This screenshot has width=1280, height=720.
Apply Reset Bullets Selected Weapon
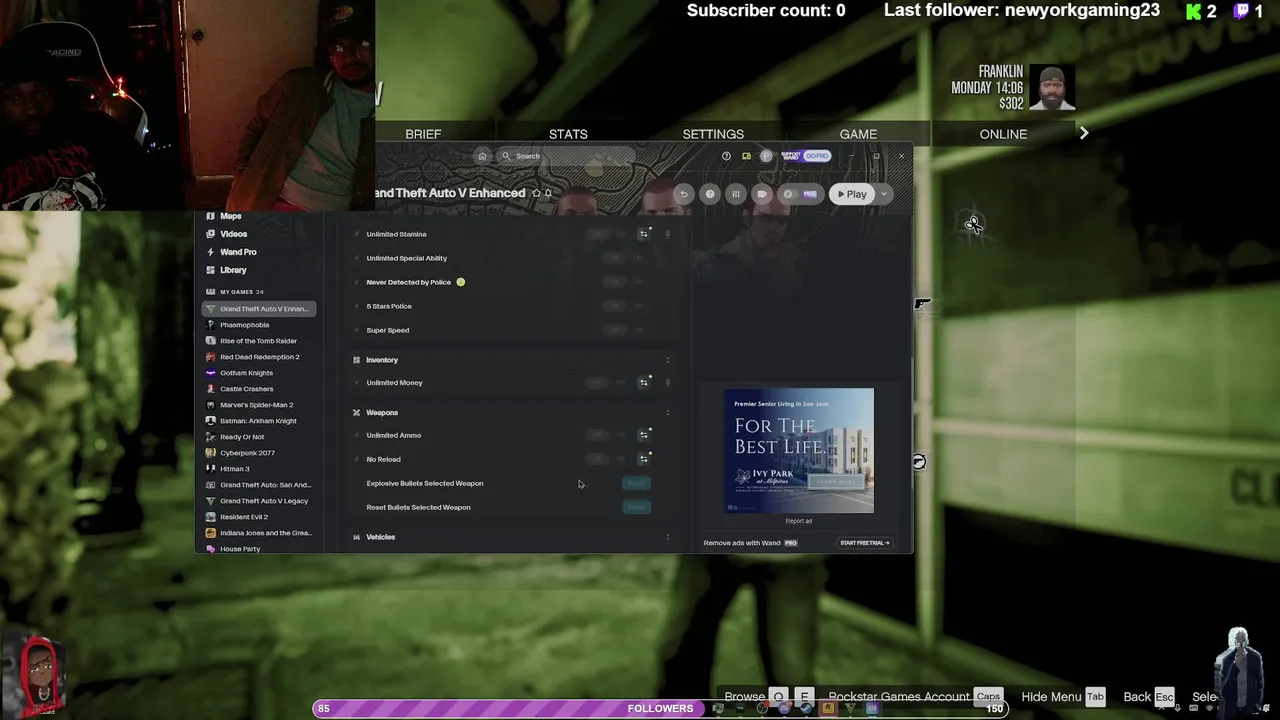tap(636, 507)
